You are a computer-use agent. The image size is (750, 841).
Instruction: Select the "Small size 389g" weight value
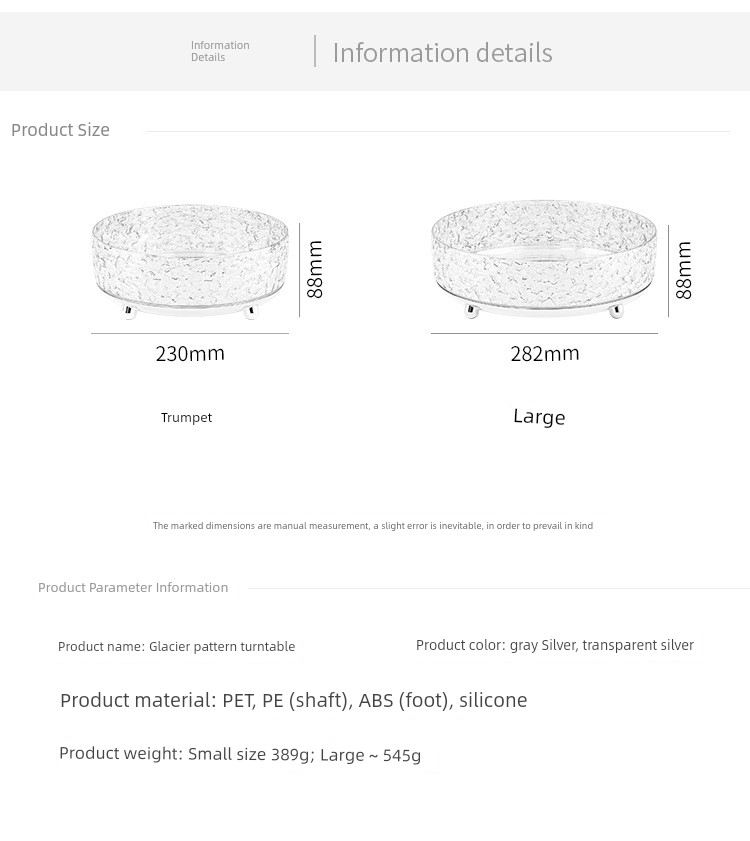(x=249, y=754)
